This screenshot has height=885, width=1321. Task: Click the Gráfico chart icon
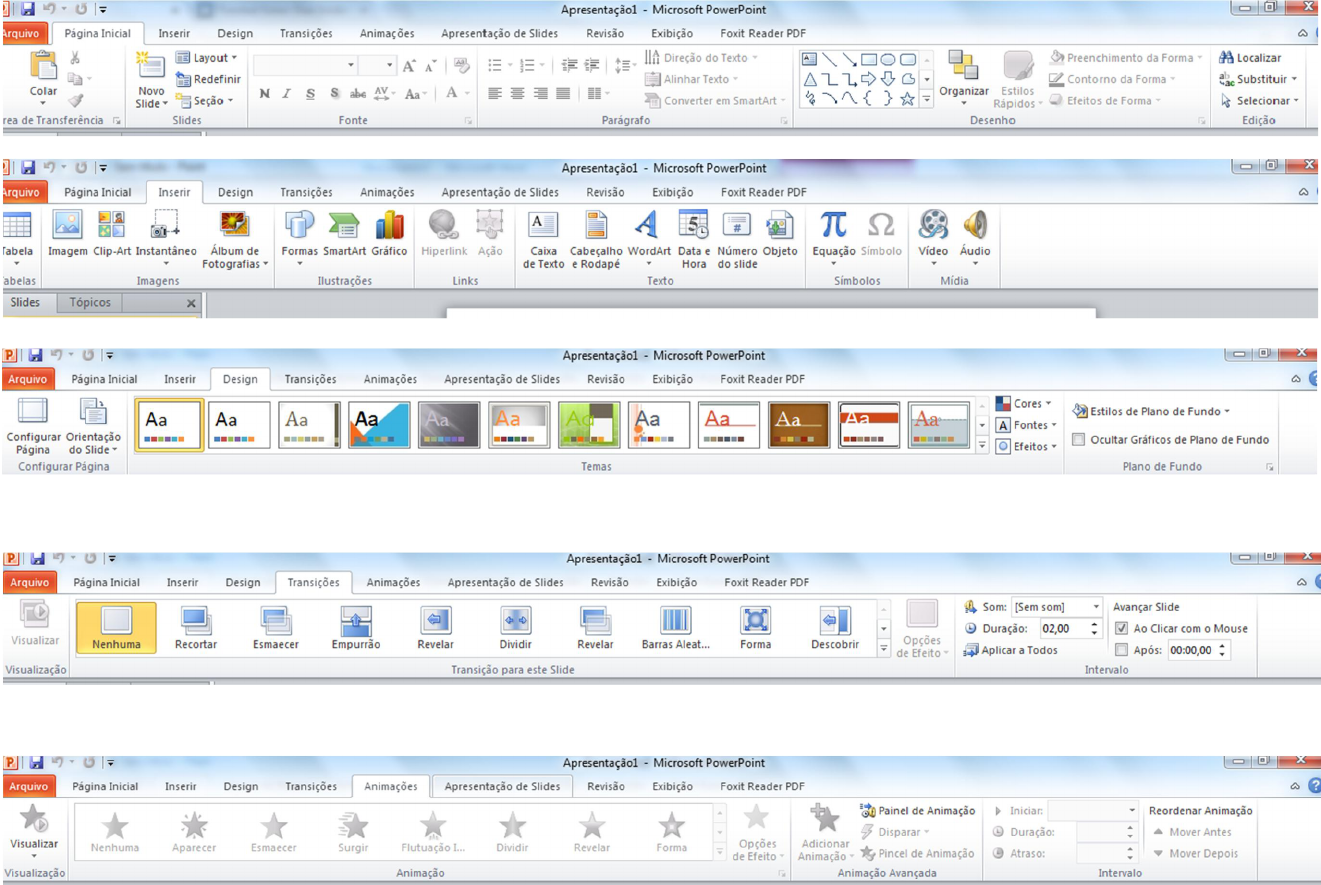coord(389,225)
